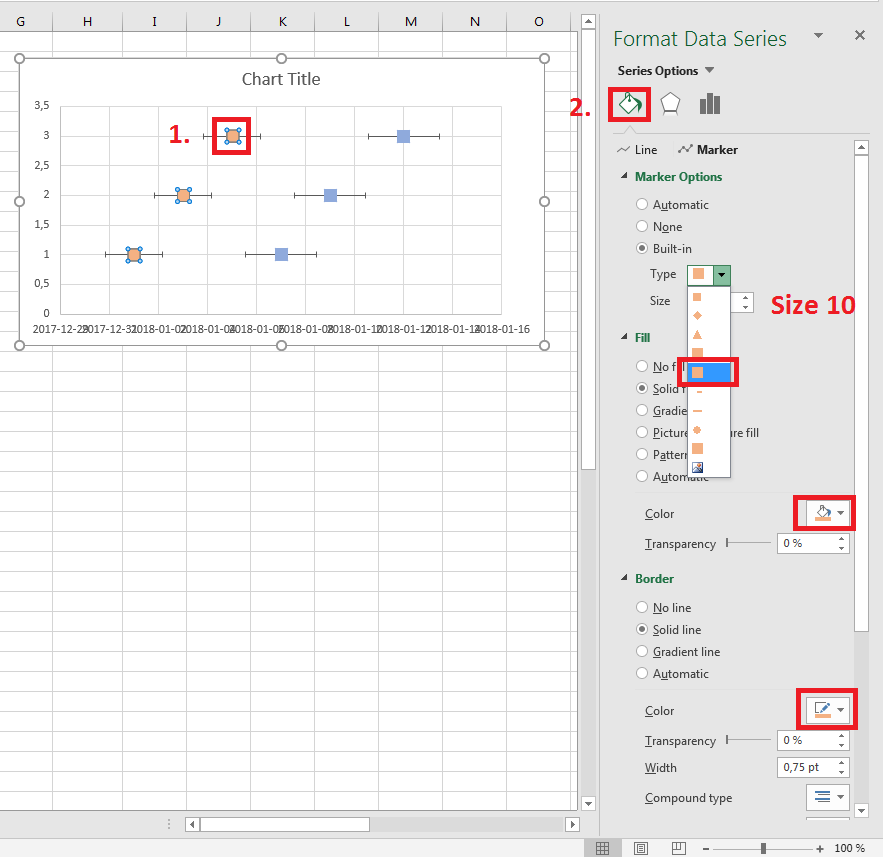Zoom in with the plus button

pyautogui.click(x=820, y=848)
